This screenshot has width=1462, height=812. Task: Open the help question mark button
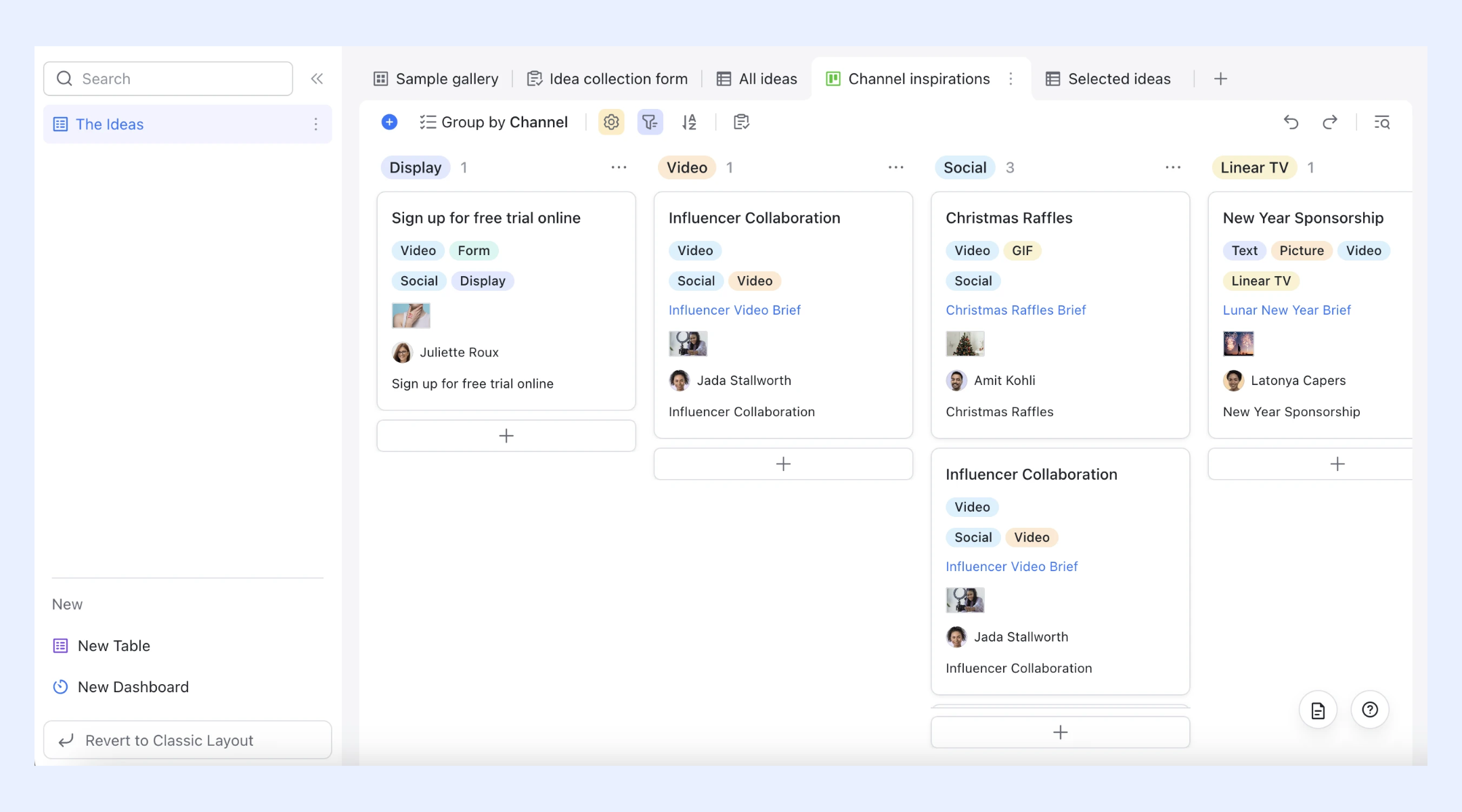(x=1370, y=710)
